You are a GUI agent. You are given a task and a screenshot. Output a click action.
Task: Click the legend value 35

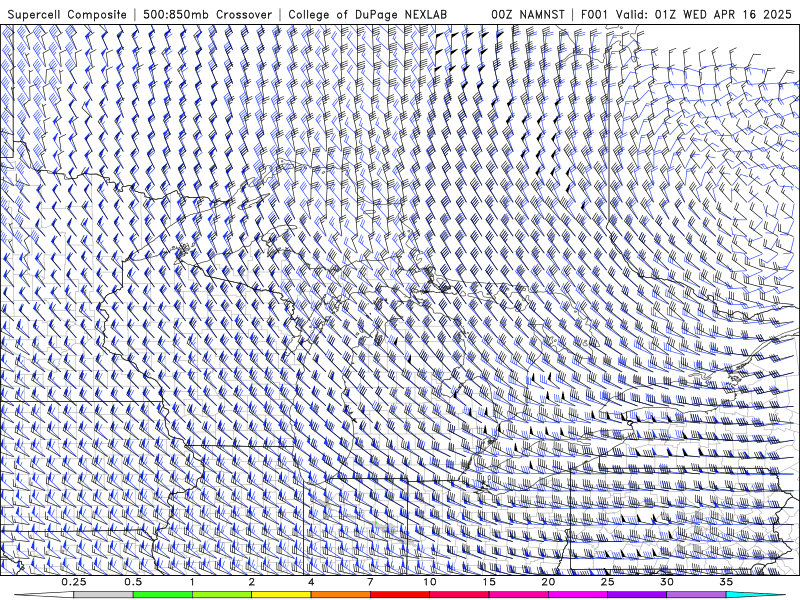click(726, 582)
